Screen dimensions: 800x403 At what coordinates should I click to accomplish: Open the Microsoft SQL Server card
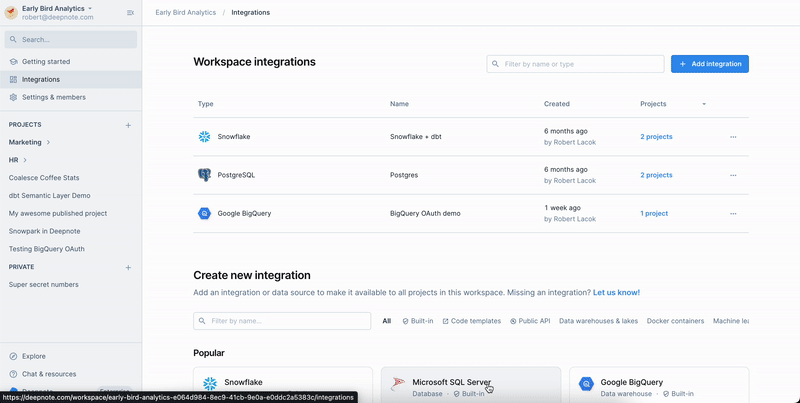pyautogui.click(x=471, y=385)
